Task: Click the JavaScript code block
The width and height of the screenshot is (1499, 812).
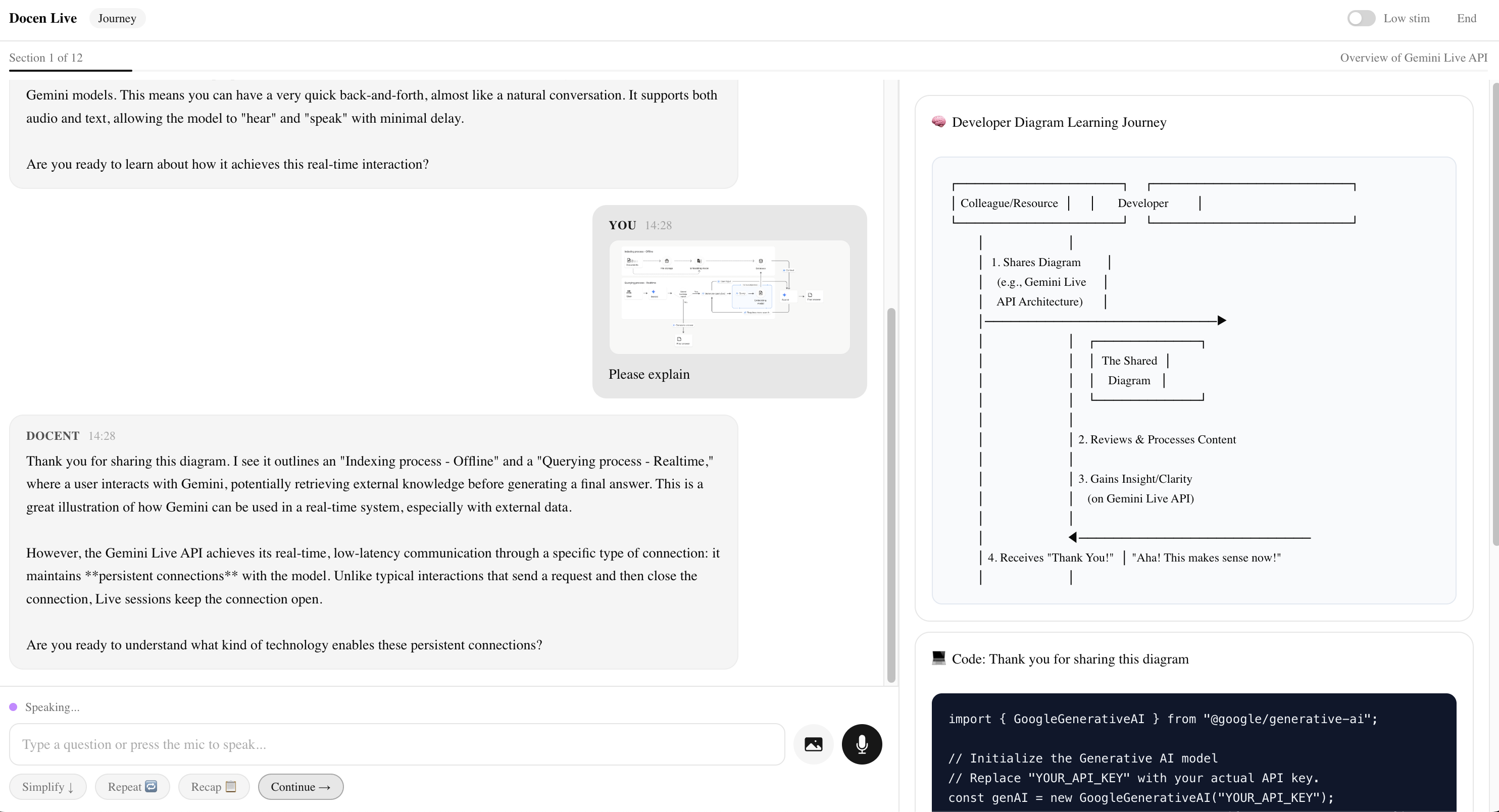Action: tap(1193, 756)
